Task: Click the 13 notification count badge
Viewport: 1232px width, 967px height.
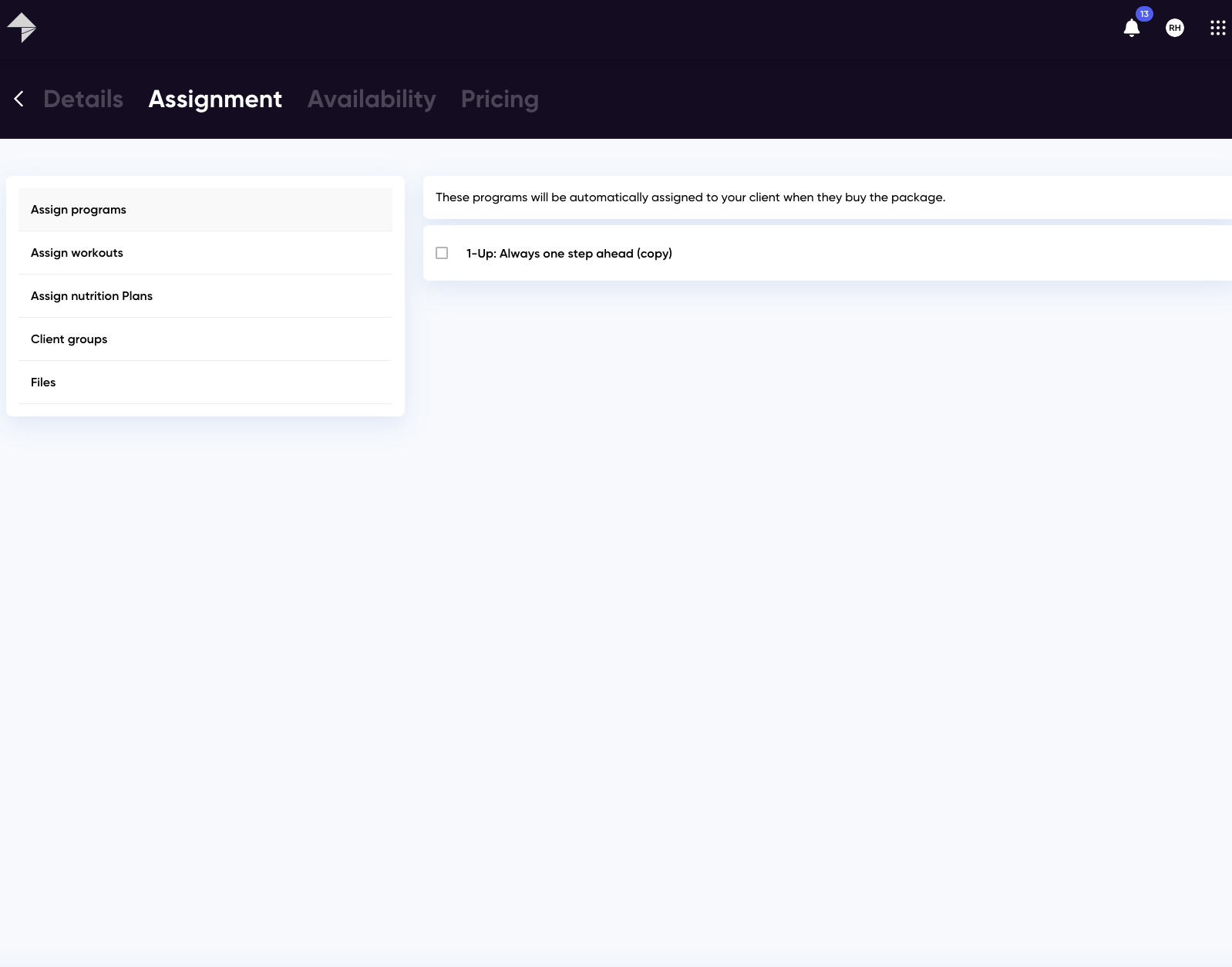Action: click(x=1144, y=14)
